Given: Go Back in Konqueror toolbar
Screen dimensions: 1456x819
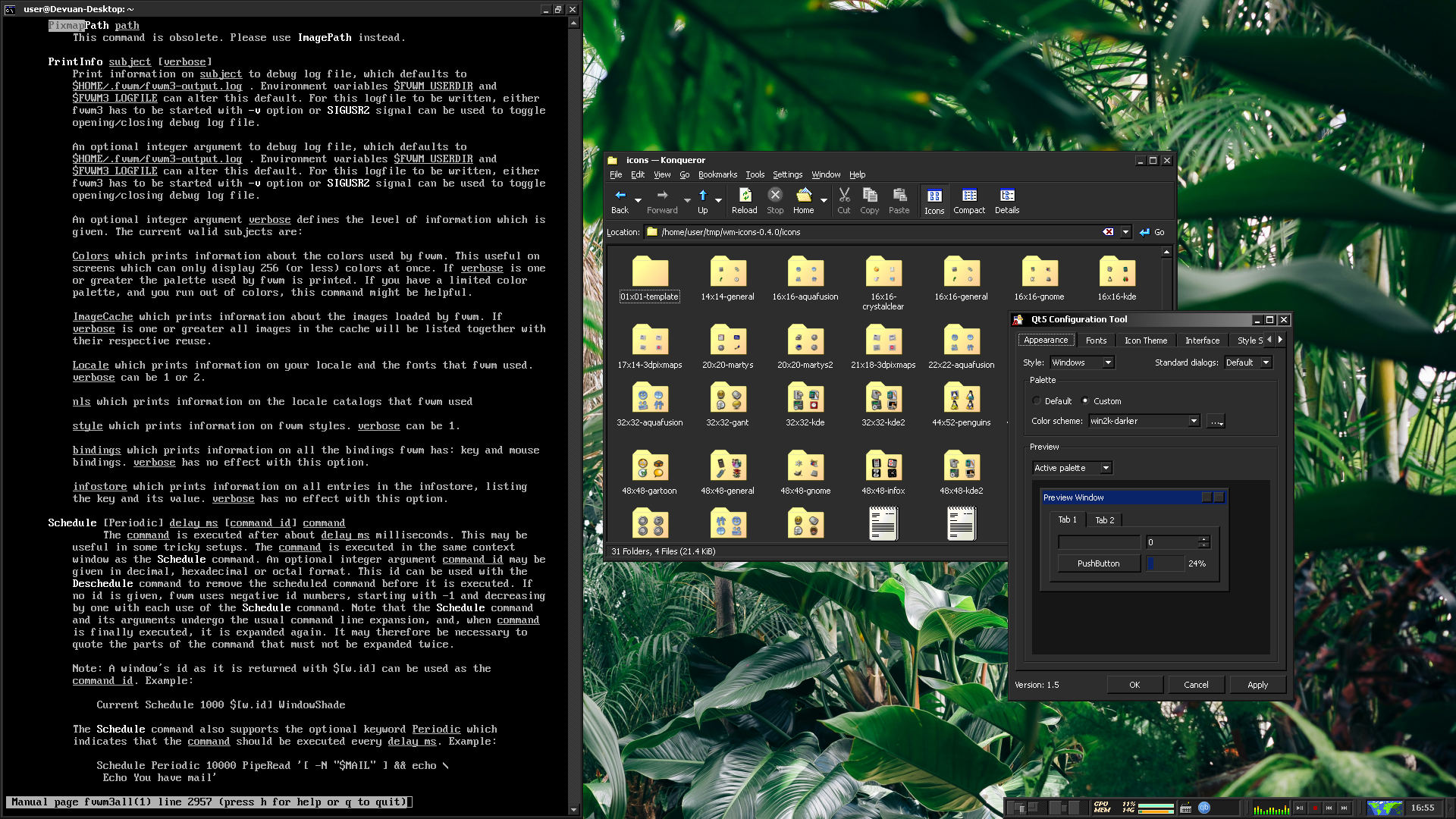Looking at the screenshot, I should click(620, 201).
